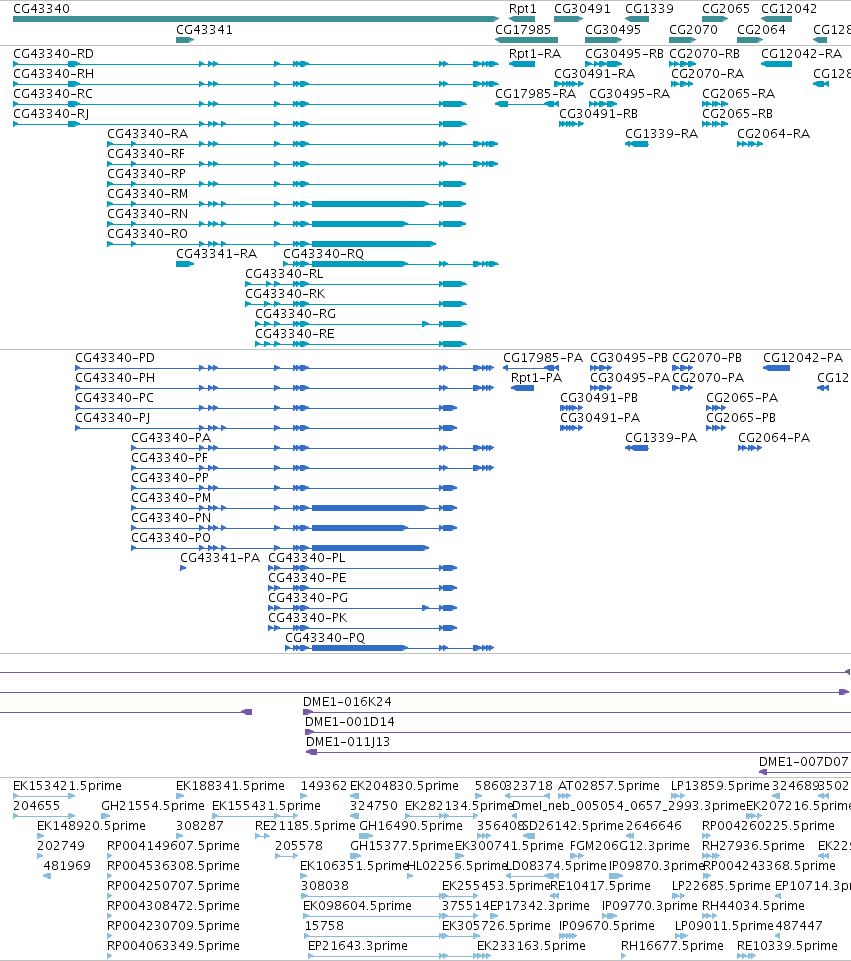Click protein CG43340-PL label
851x961 pixels.
click(x=307, y=558)
